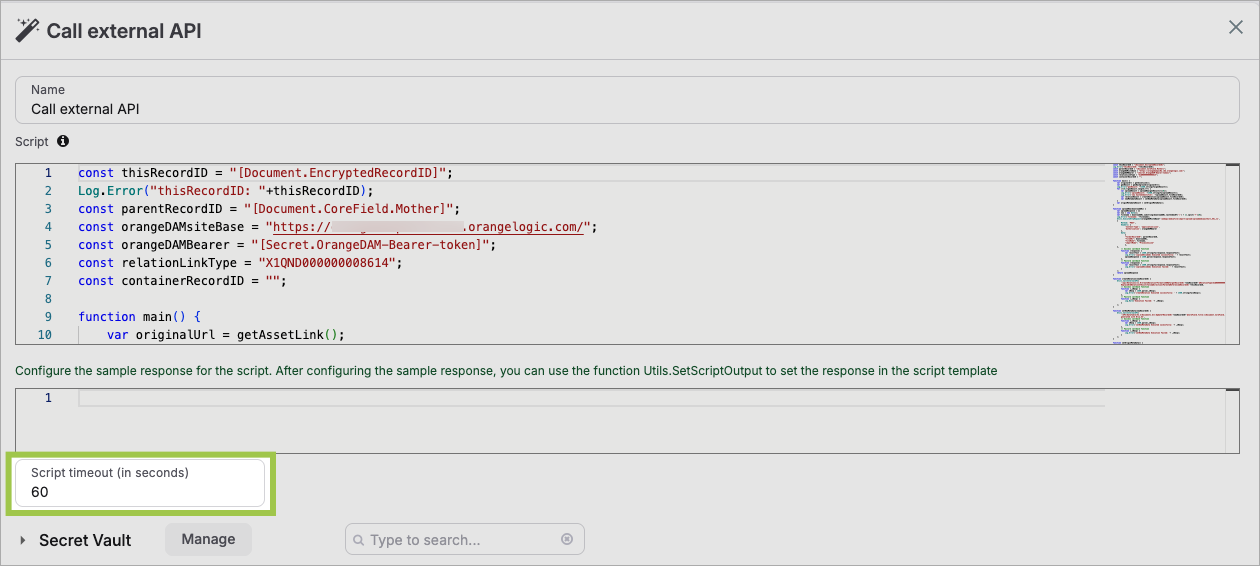
Task: Click the Log.Error line of script
Action: (x=225, y=191)
